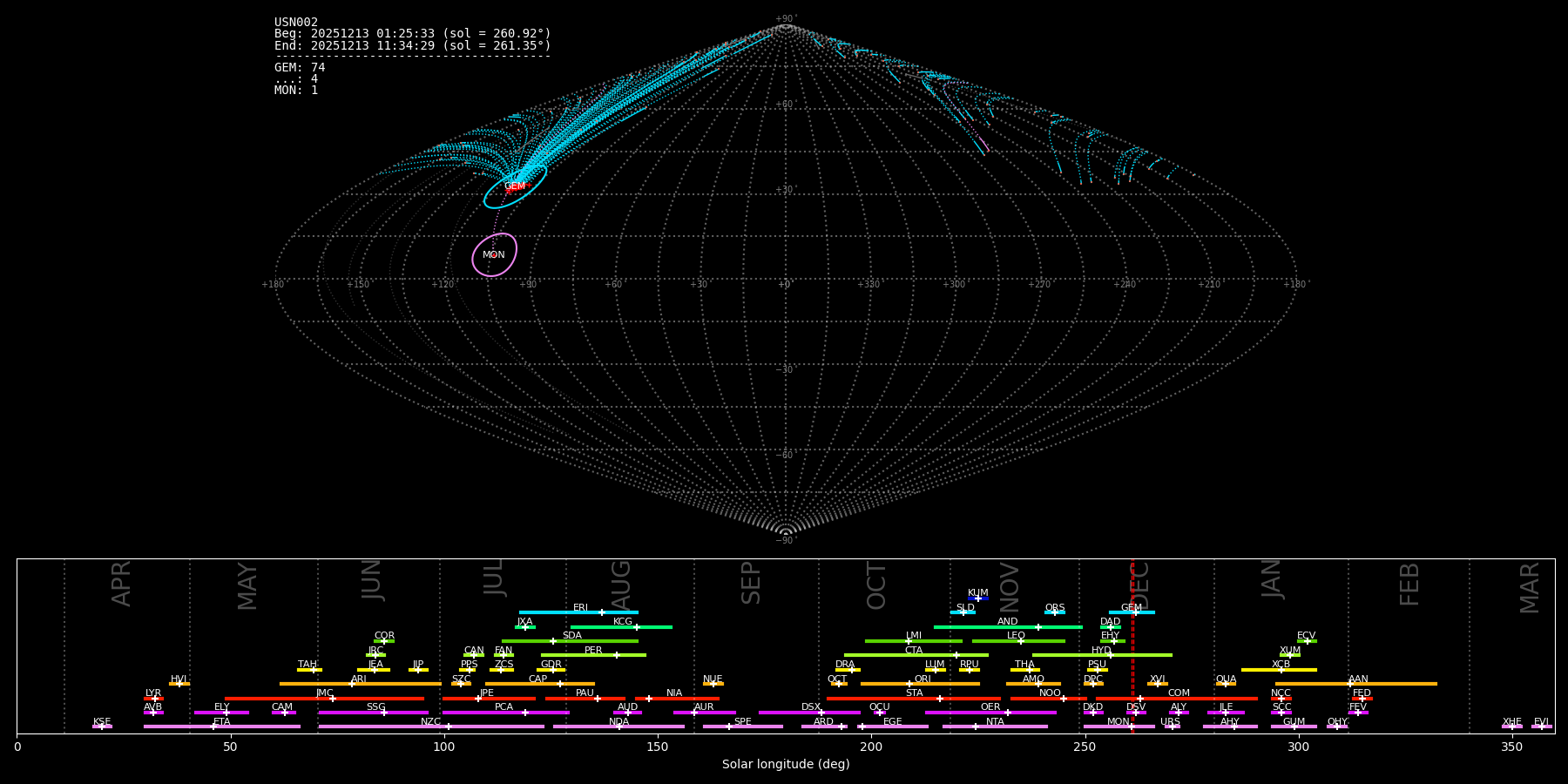
Task: Click the MON radiant label on sky map
Action: (494, 255)
